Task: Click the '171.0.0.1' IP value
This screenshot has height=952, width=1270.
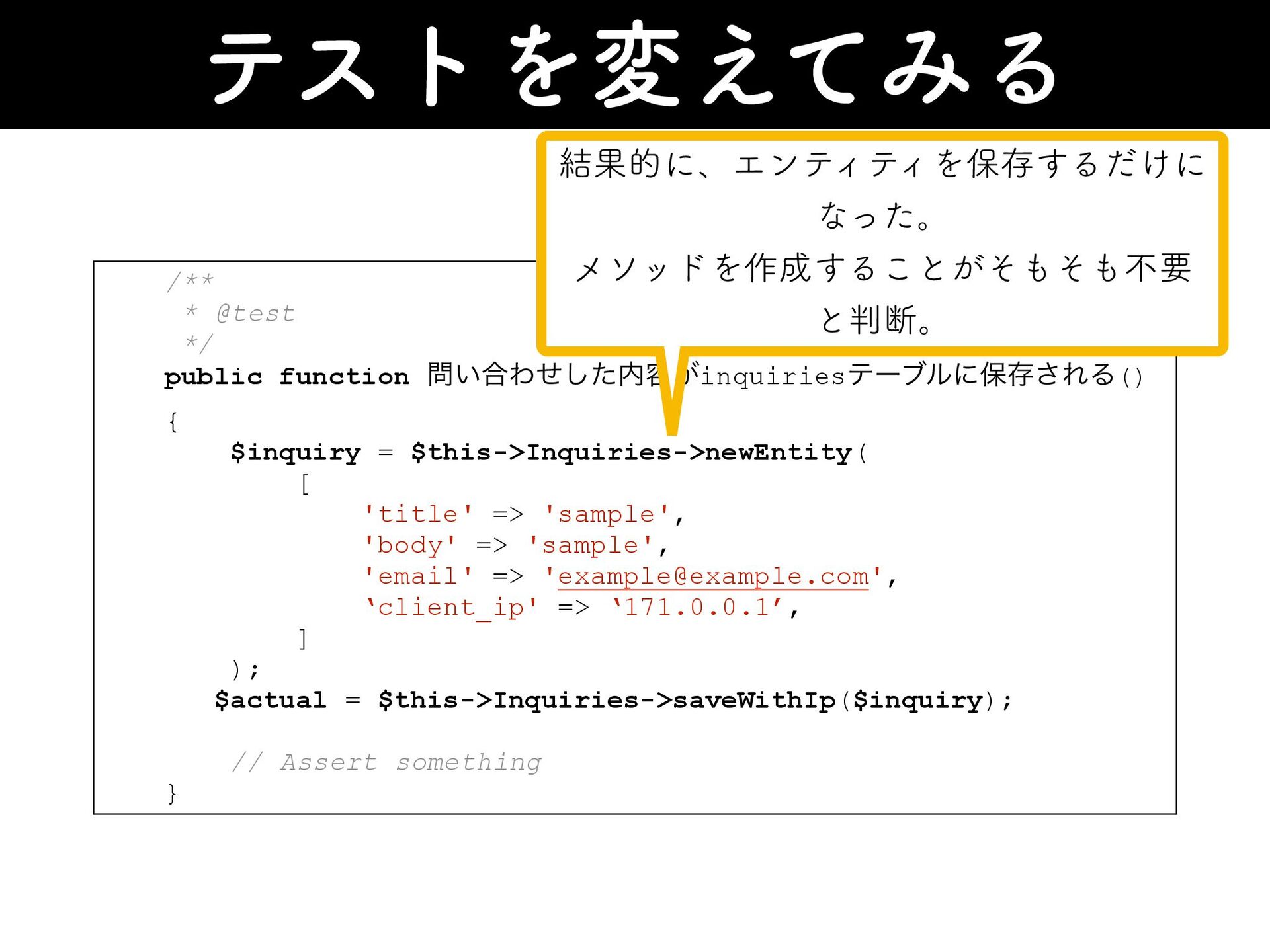Action: point(697,607)
